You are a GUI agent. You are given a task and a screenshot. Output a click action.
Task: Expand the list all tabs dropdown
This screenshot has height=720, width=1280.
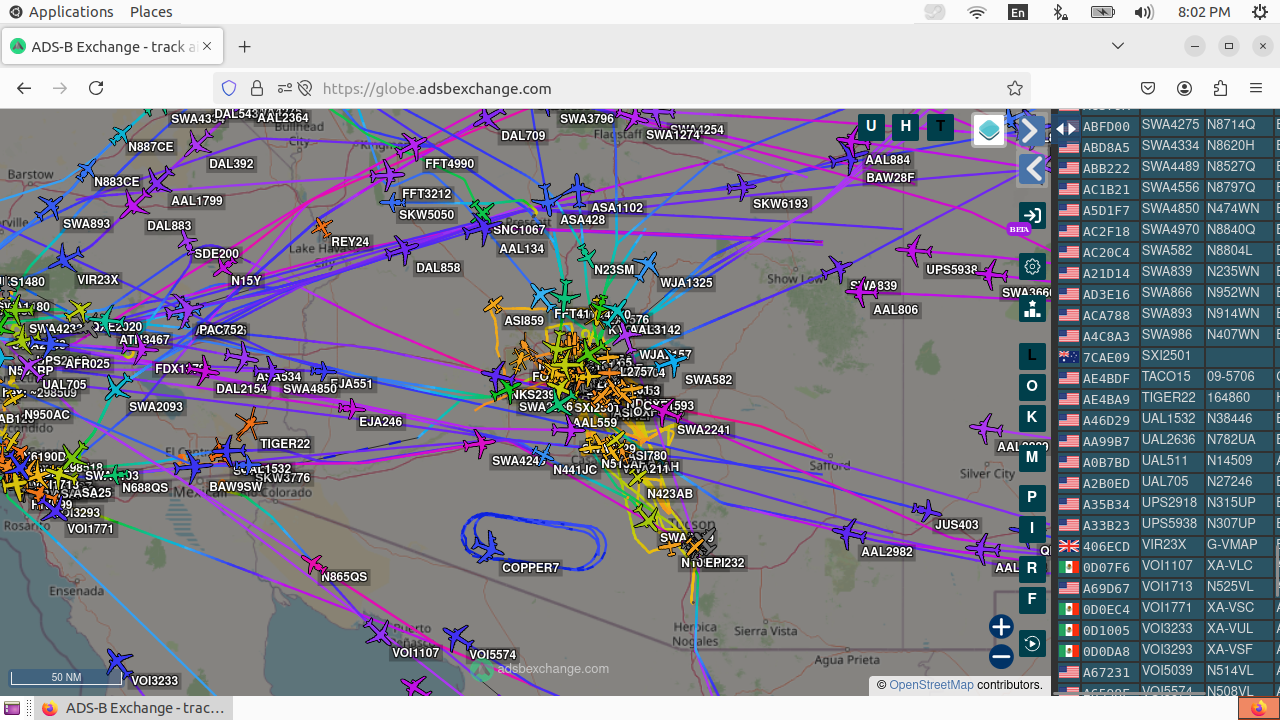pos(1118,46)
